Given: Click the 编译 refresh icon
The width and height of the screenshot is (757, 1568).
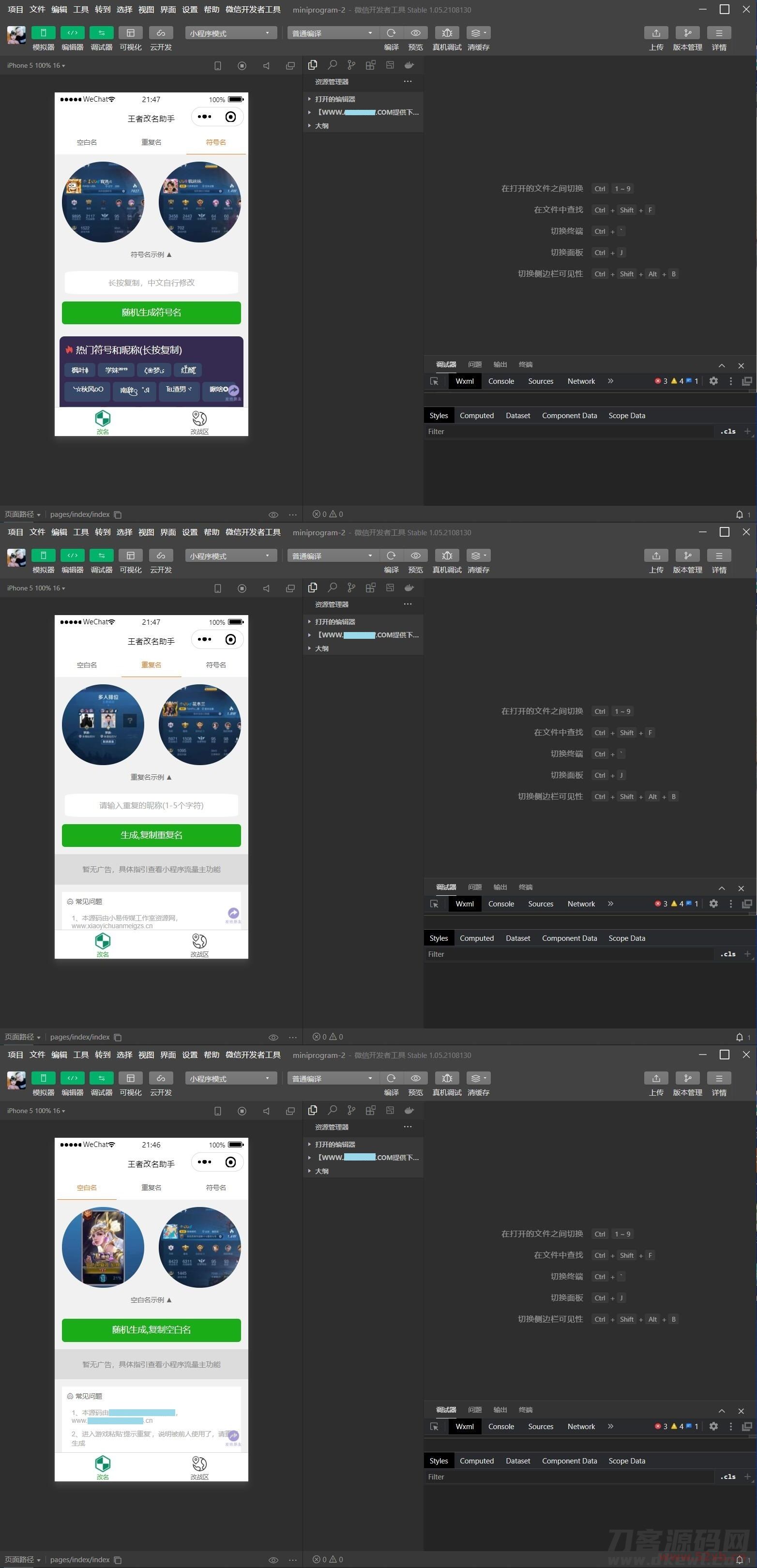Looking at the screenshot, I should tap(391, 33).
